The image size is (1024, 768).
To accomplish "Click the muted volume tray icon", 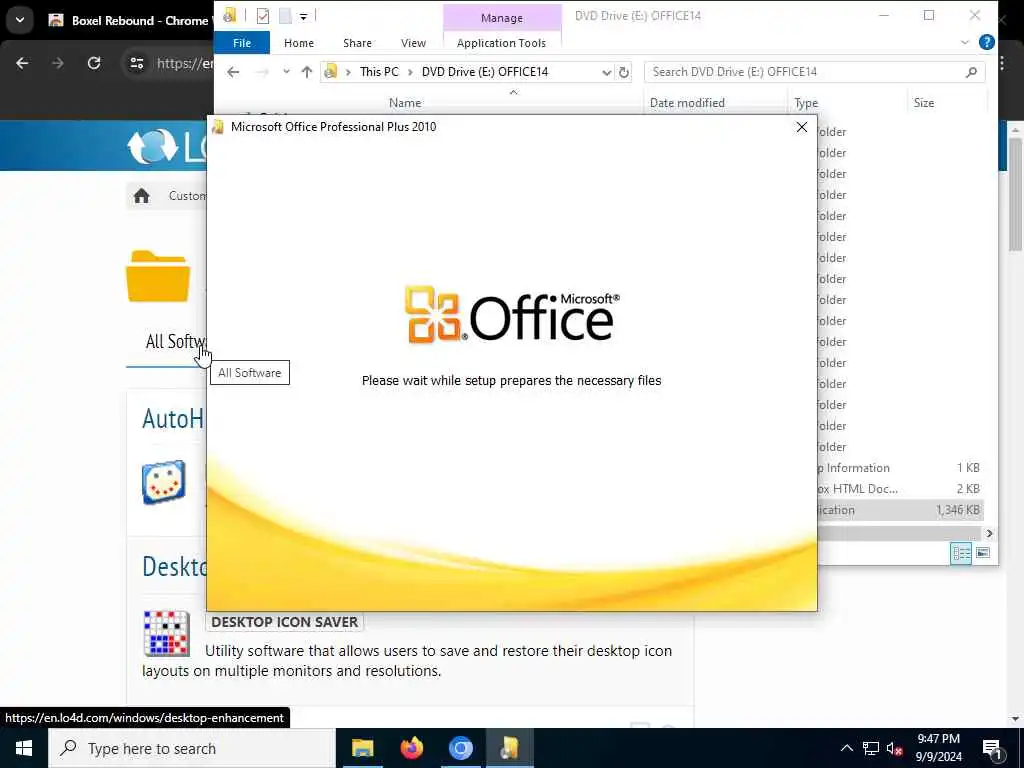I will click(895, 748).
